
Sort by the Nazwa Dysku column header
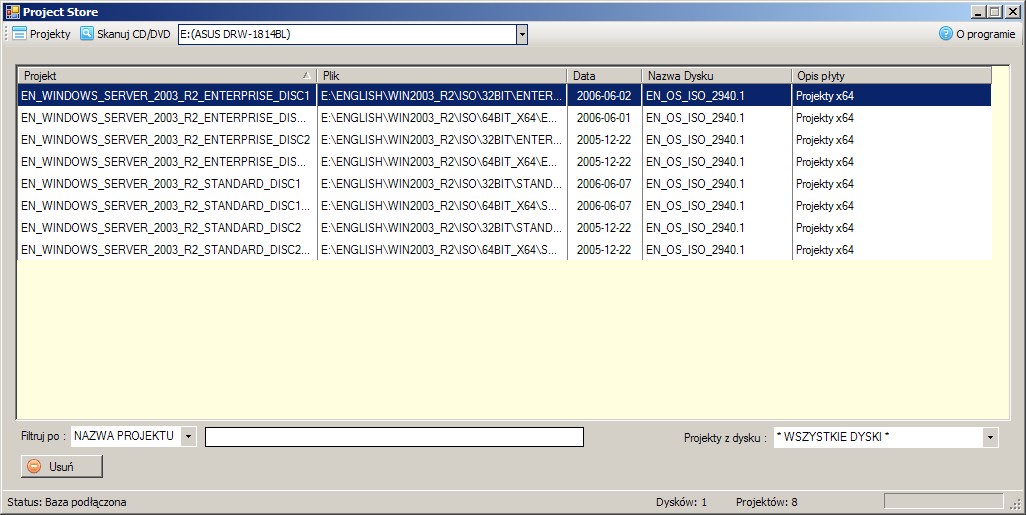tap(716, 75)
